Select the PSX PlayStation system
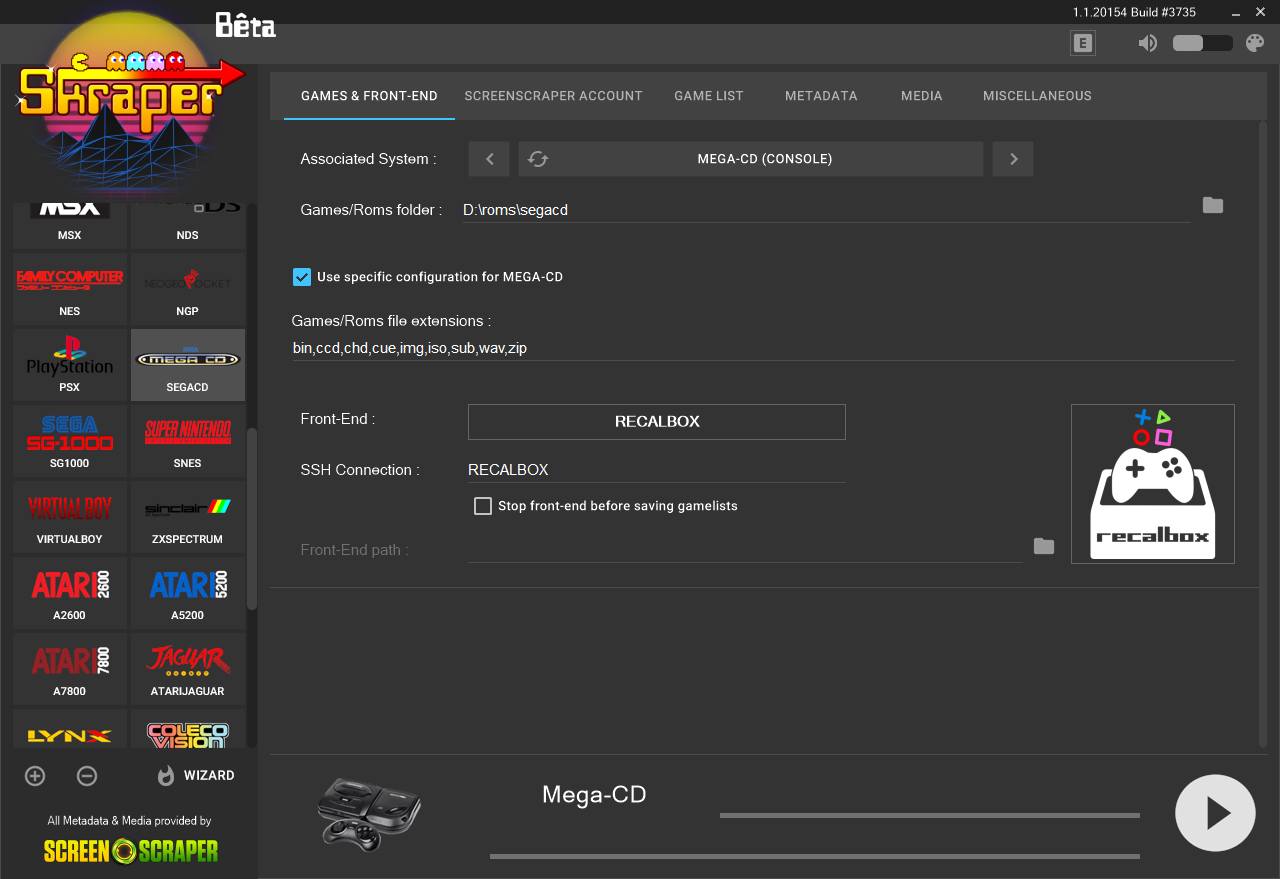The height and width of the screenshot is (879, 1280). coord(70,365)
